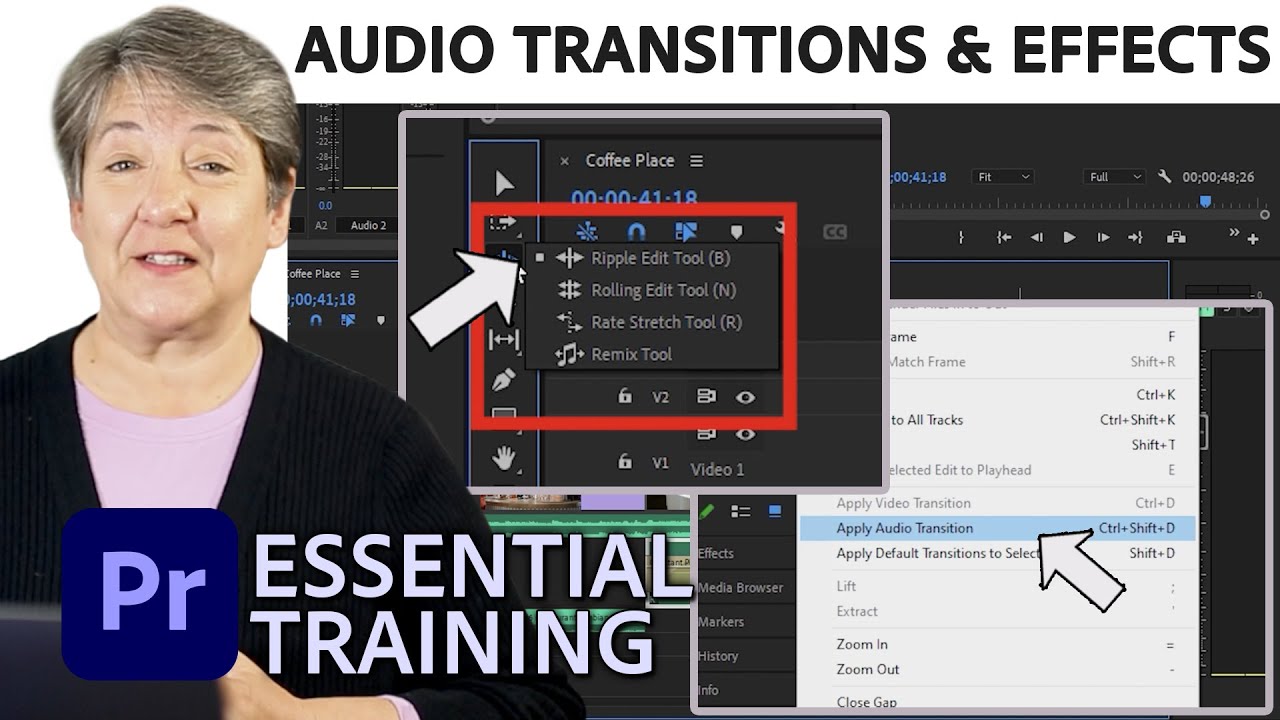Click the green pencil icon in project panel
The image size is (1280, 720).
707,511
